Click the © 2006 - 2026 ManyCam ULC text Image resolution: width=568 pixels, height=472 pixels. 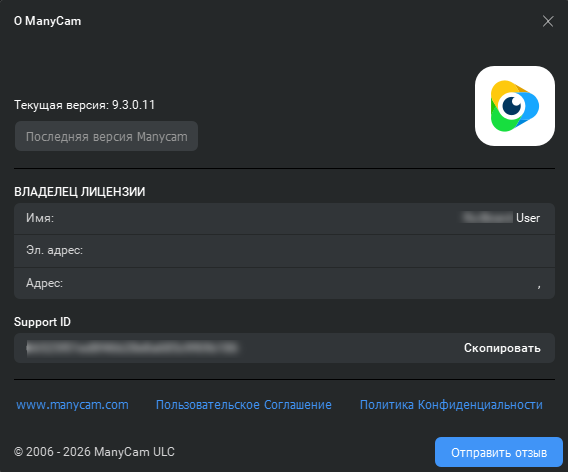click(94, 452)
